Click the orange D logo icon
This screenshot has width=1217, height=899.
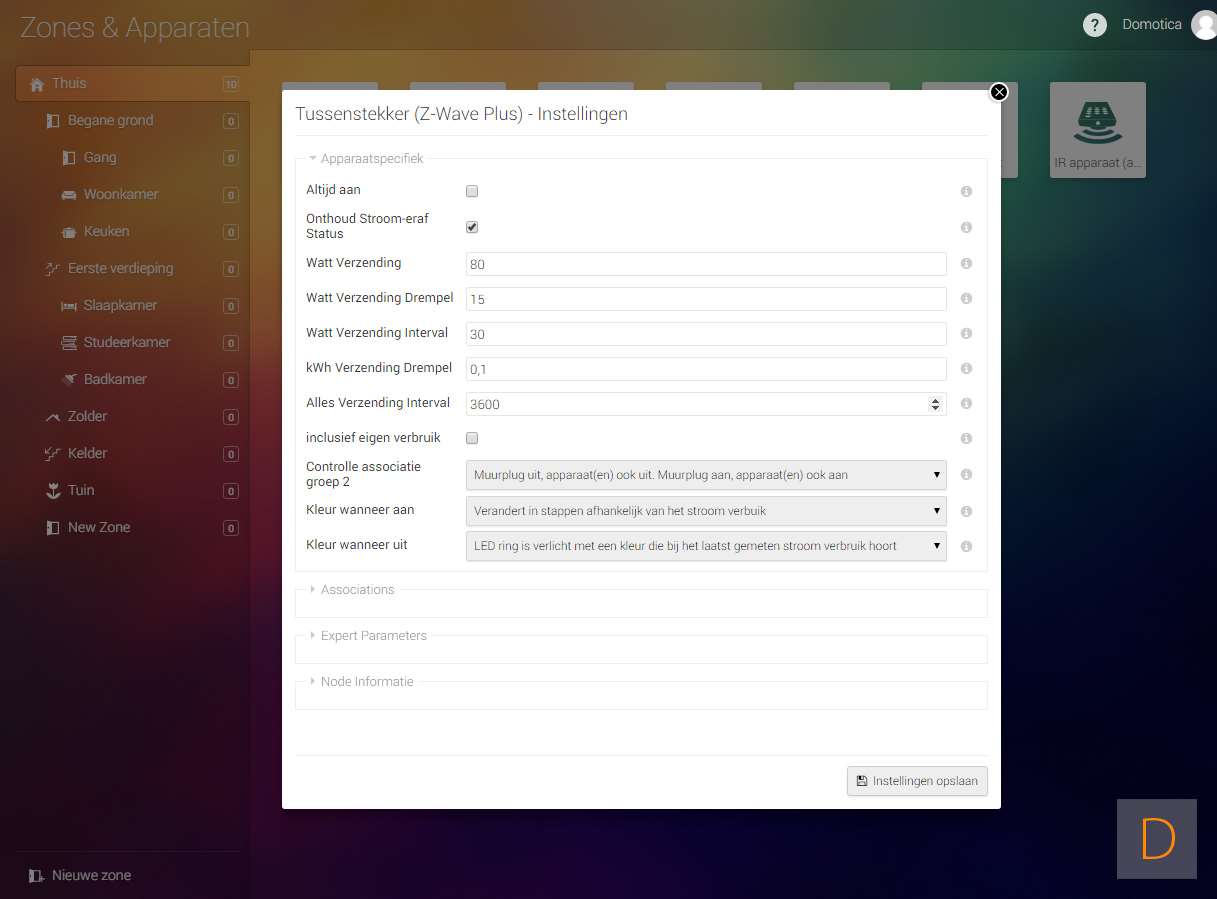pyautogui.click(x=1157, y=839)
